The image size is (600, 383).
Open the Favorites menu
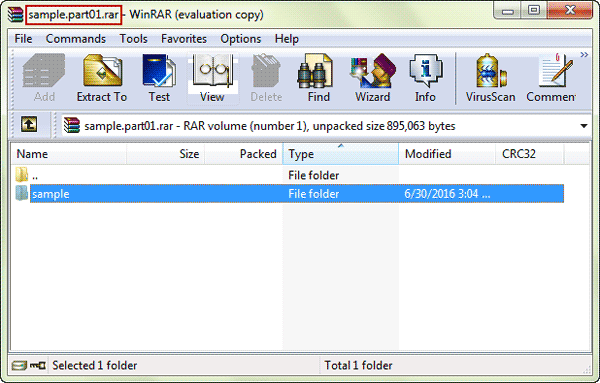tap(184, 39)
